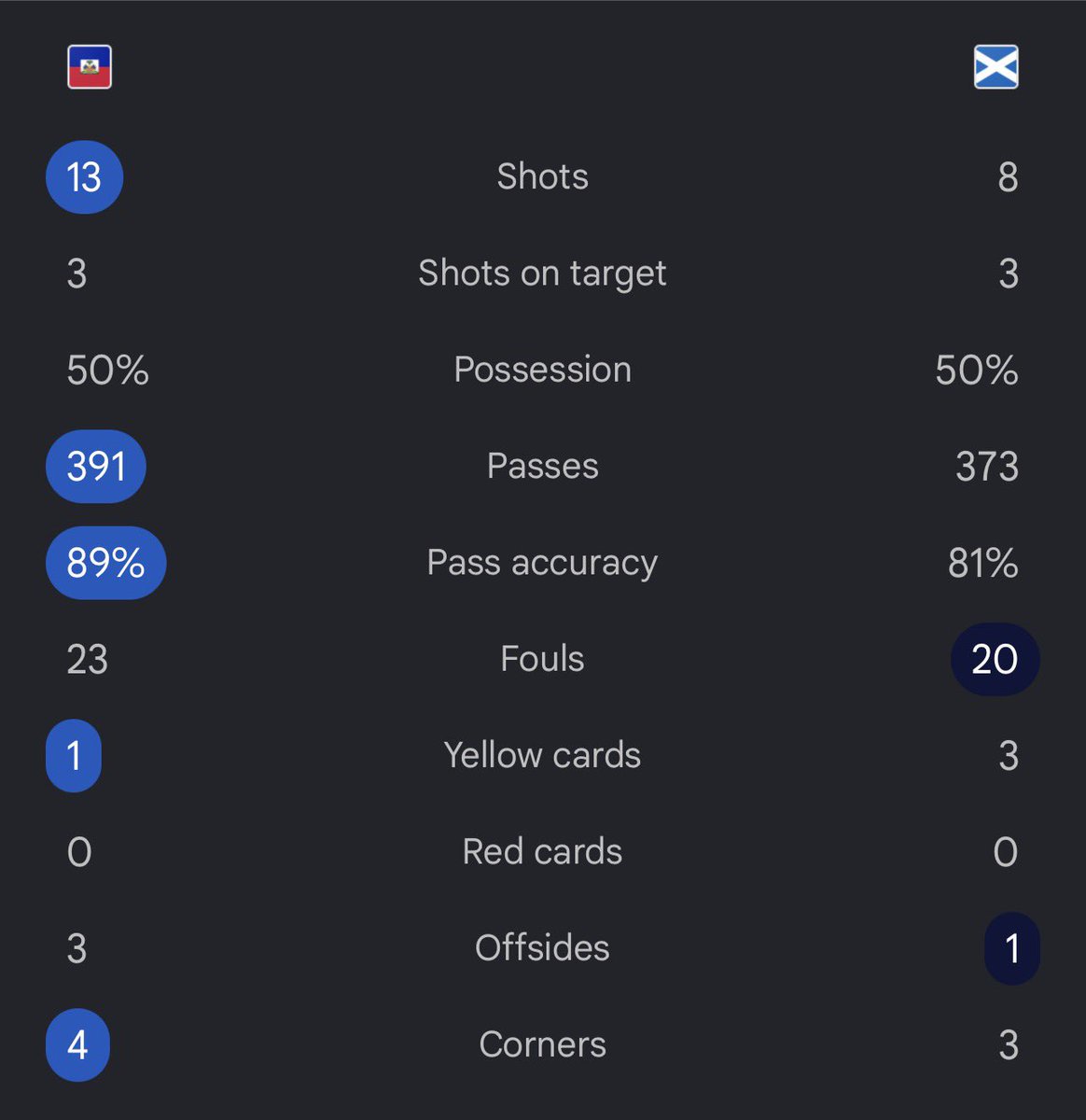Click the Passes stat label

pyautogui.click(x=542, y=466)
